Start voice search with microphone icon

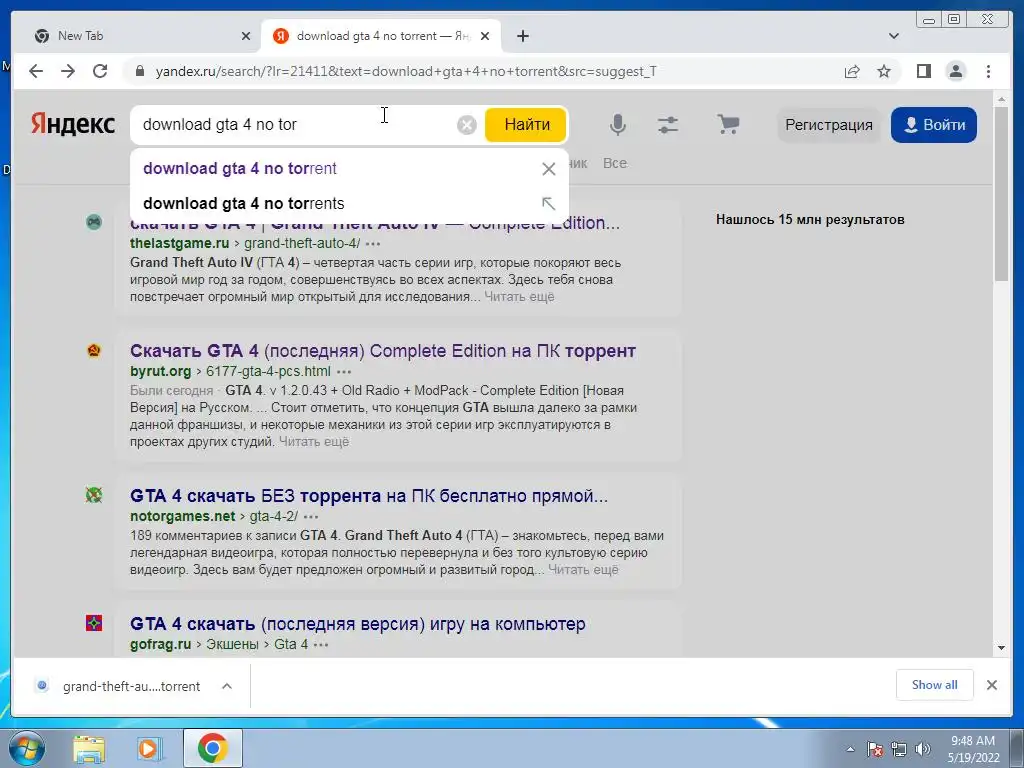[x=618, y=124]
